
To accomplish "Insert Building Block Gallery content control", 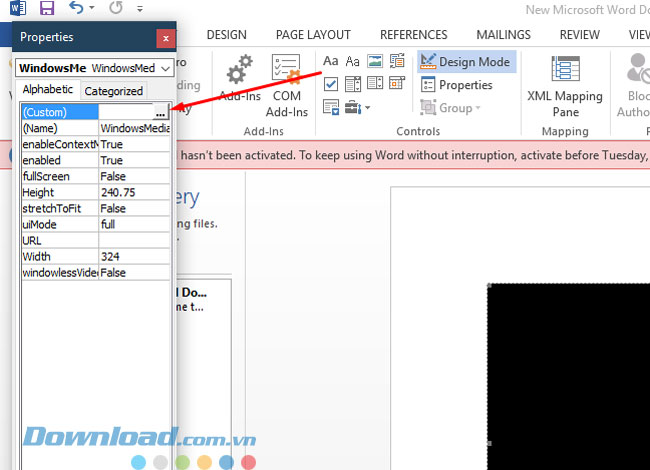I will click(397, 61).
